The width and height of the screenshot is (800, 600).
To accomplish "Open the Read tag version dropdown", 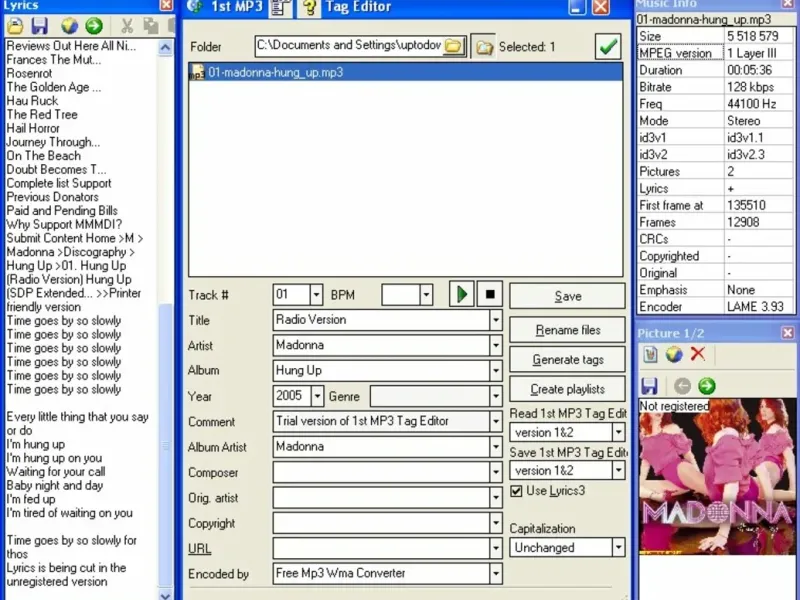I will pyautogui.click(x=618, y=433).
